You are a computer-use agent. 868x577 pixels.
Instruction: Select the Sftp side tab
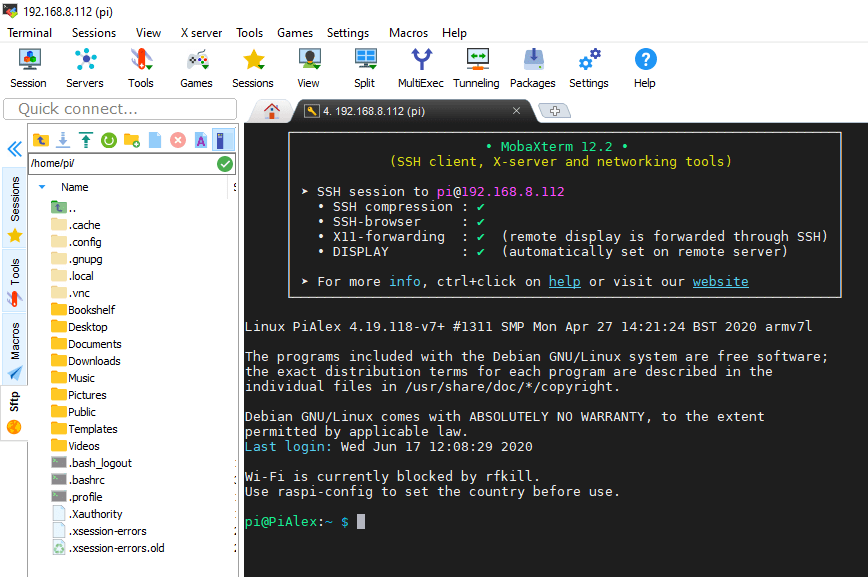(x=14, y=413)
